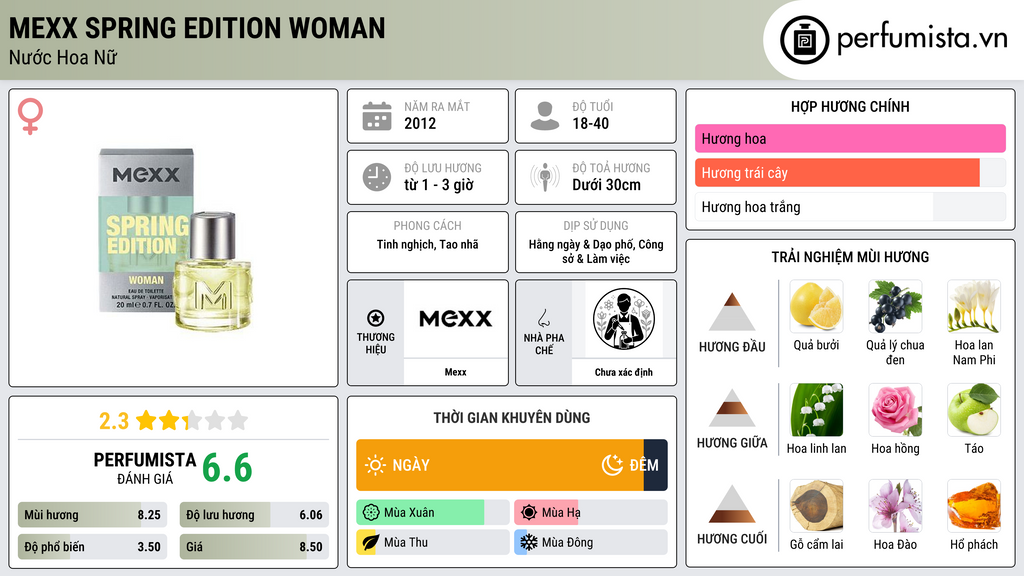Click the flower icon for Mùa Xuân
The width and height of the screenshot is (1024, 576).
tap(371, 513)
